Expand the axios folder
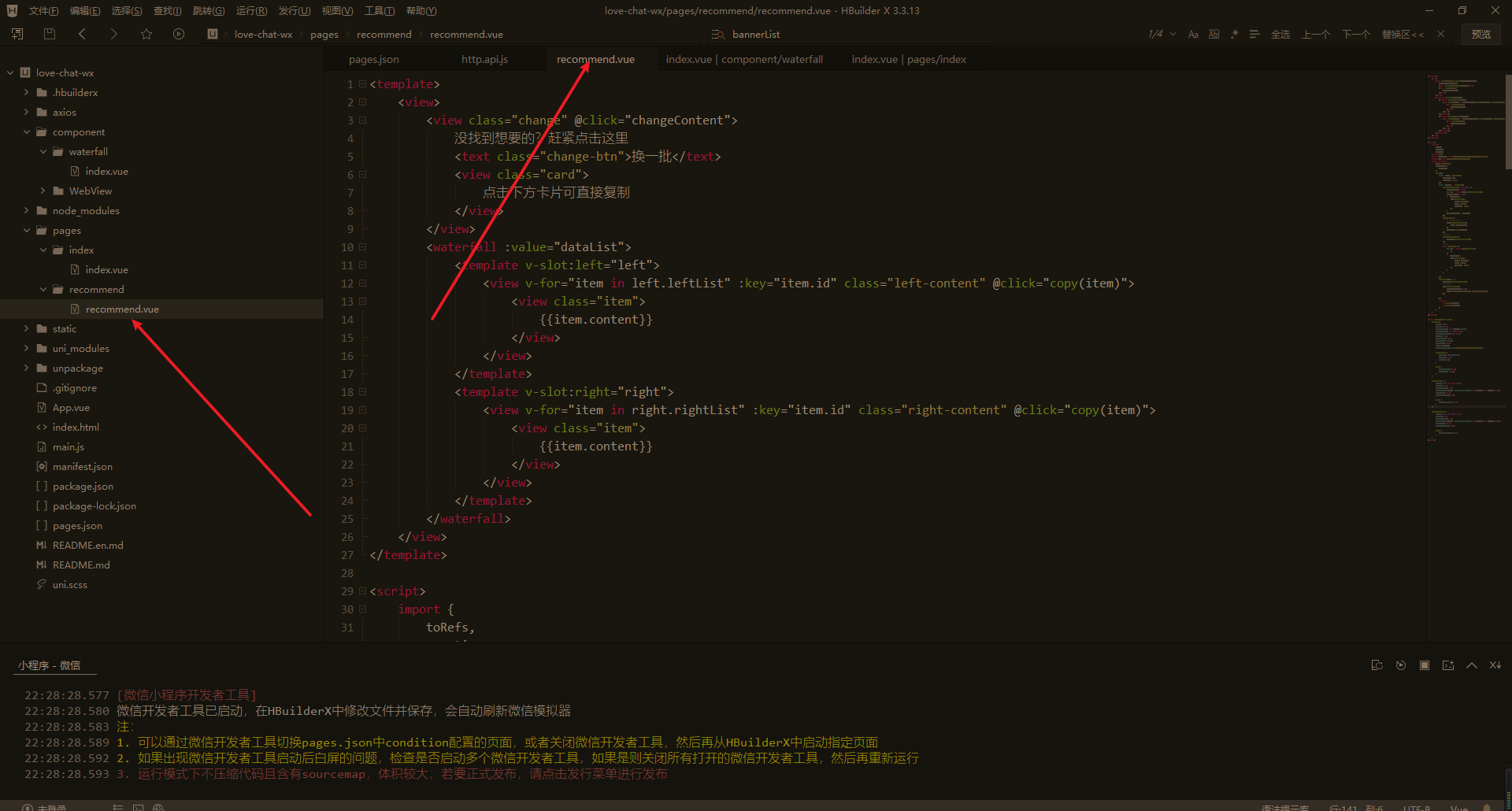1512x811 pixels. (26, 112)
